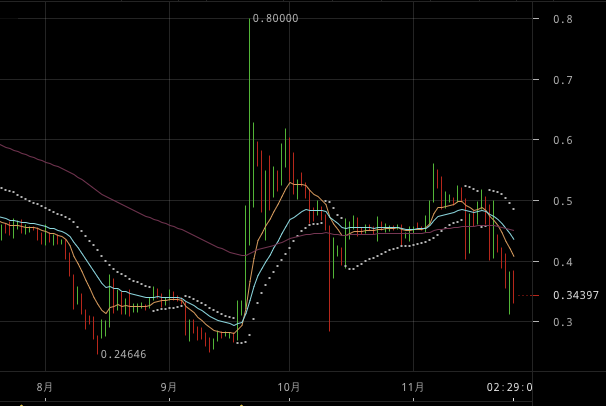Viewport: 606px width, 406px height.
Task: Click the 11月 label on time axis
Action: [413, 387]
